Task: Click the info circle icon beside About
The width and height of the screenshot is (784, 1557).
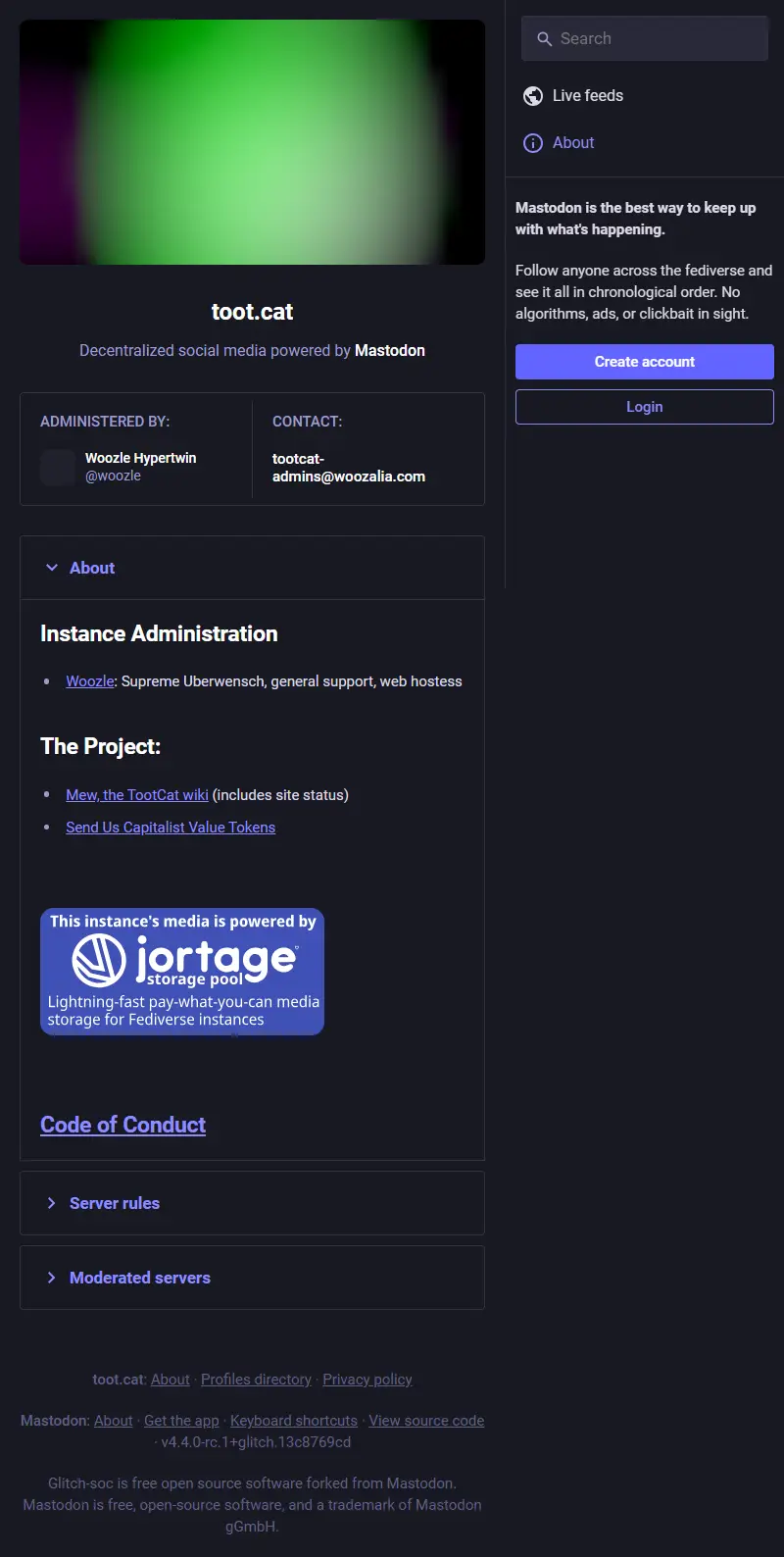Action: pos(533,143)
